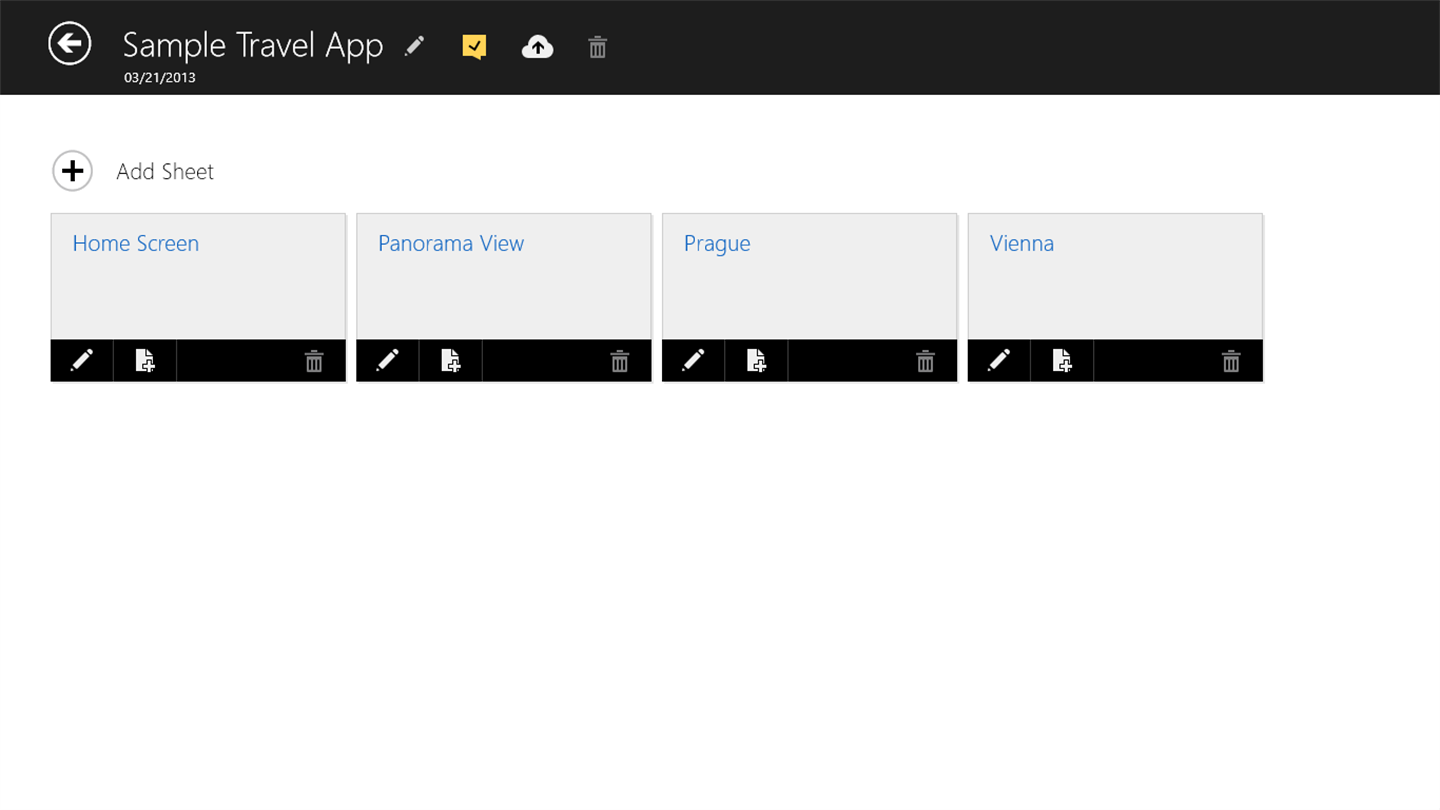Duplicate the Home Screen sheet

tap(145, 360)
